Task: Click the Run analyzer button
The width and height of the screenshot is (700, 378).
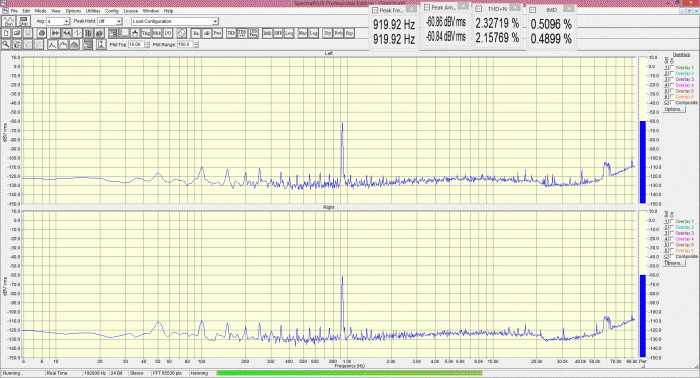Action: (9, 21)
